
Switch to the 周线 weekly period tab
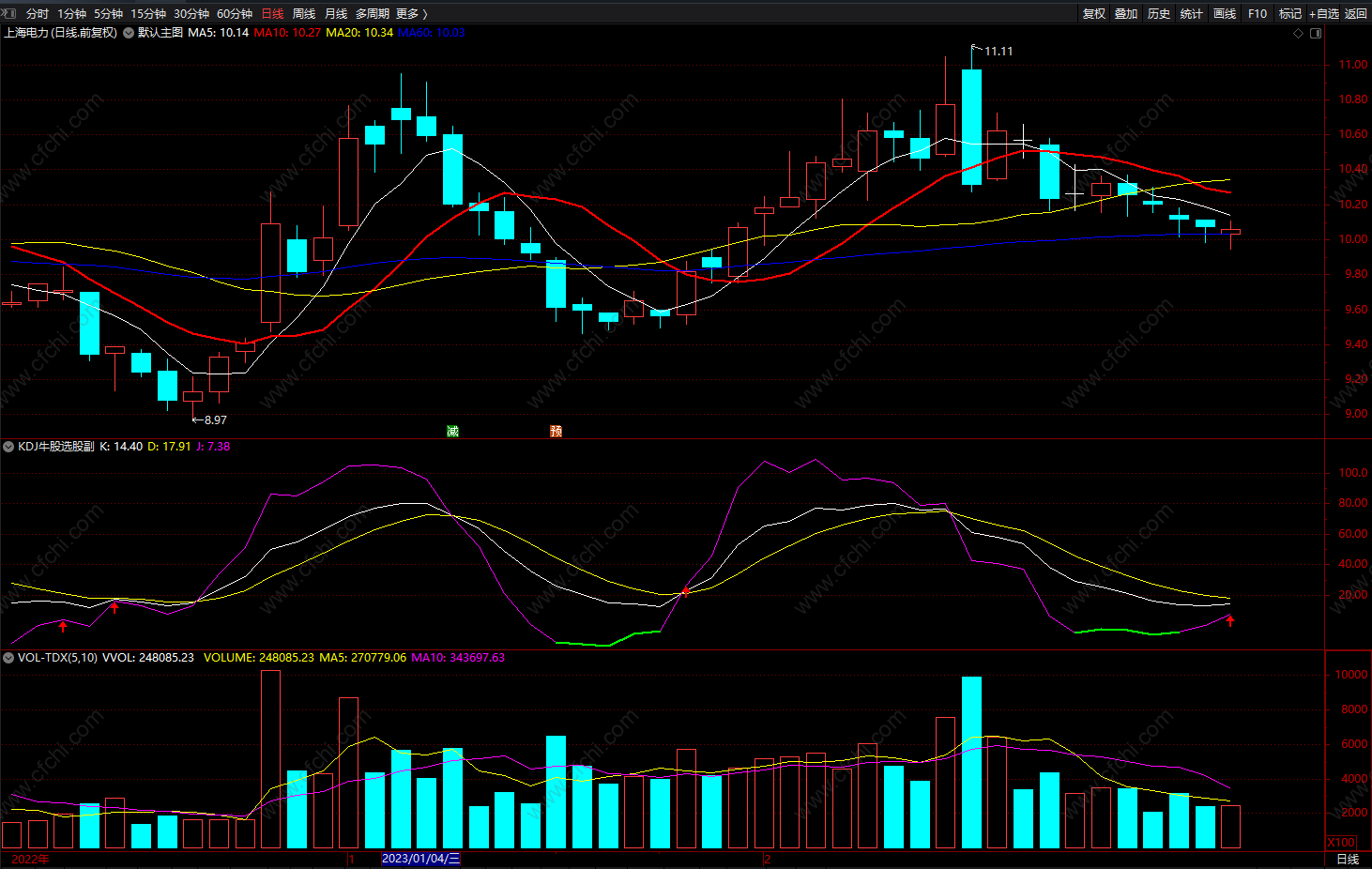click(304, 14)
